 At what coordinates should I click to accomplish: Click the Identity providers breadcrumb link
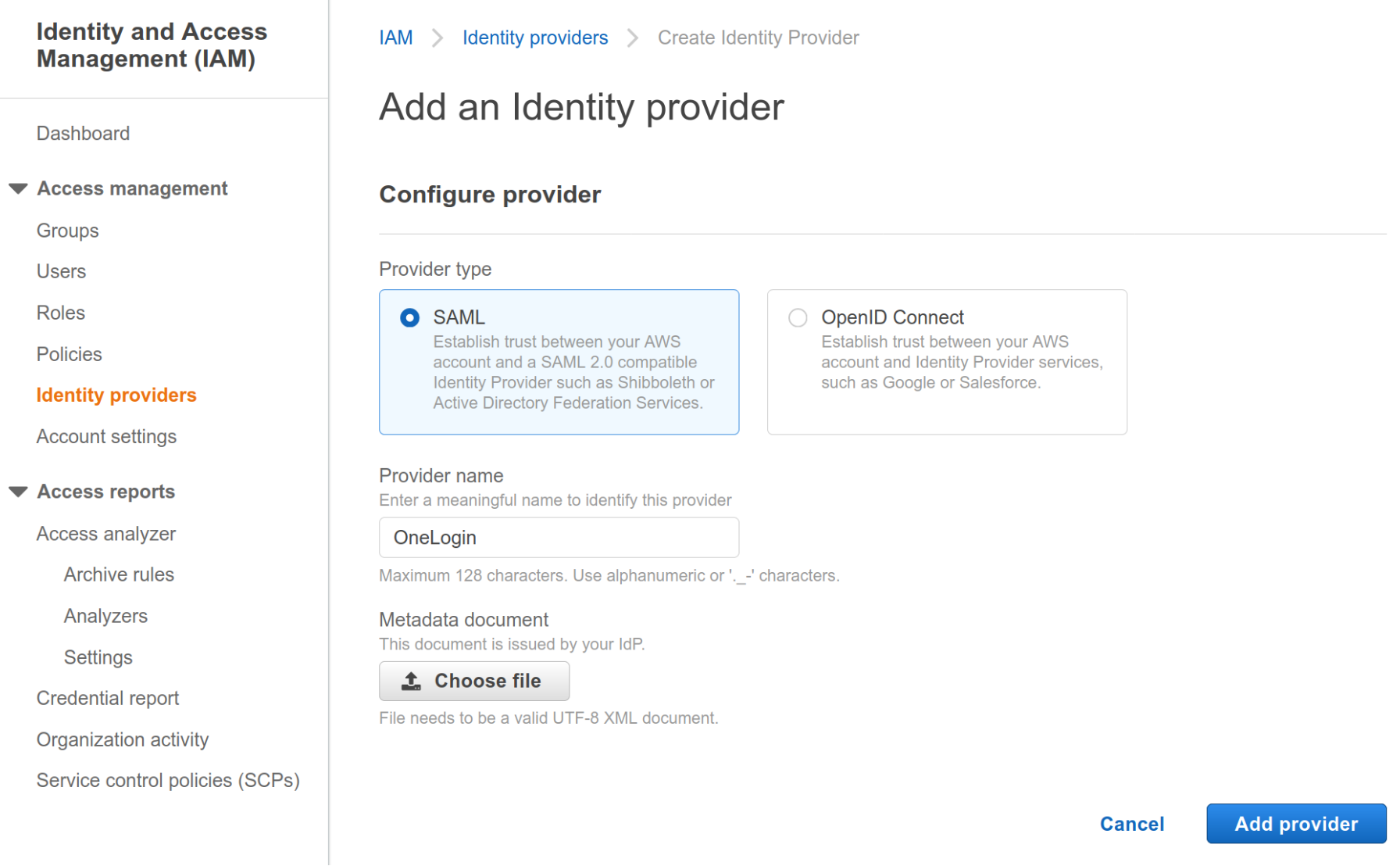click(534, 38)
